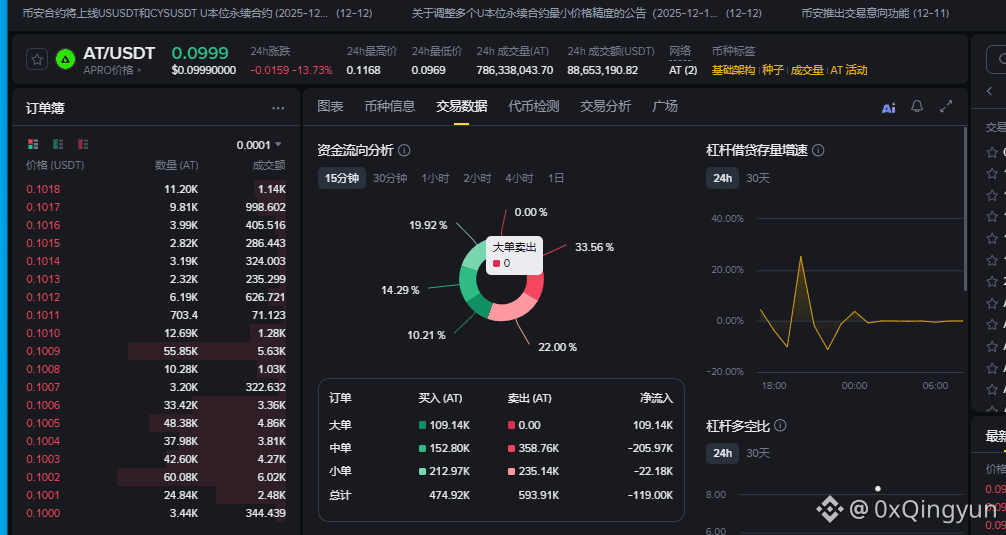The image size is (1006, 535).
Task: Open the 币安推出交易意向功能 announcement
Action: click(875, 13)
